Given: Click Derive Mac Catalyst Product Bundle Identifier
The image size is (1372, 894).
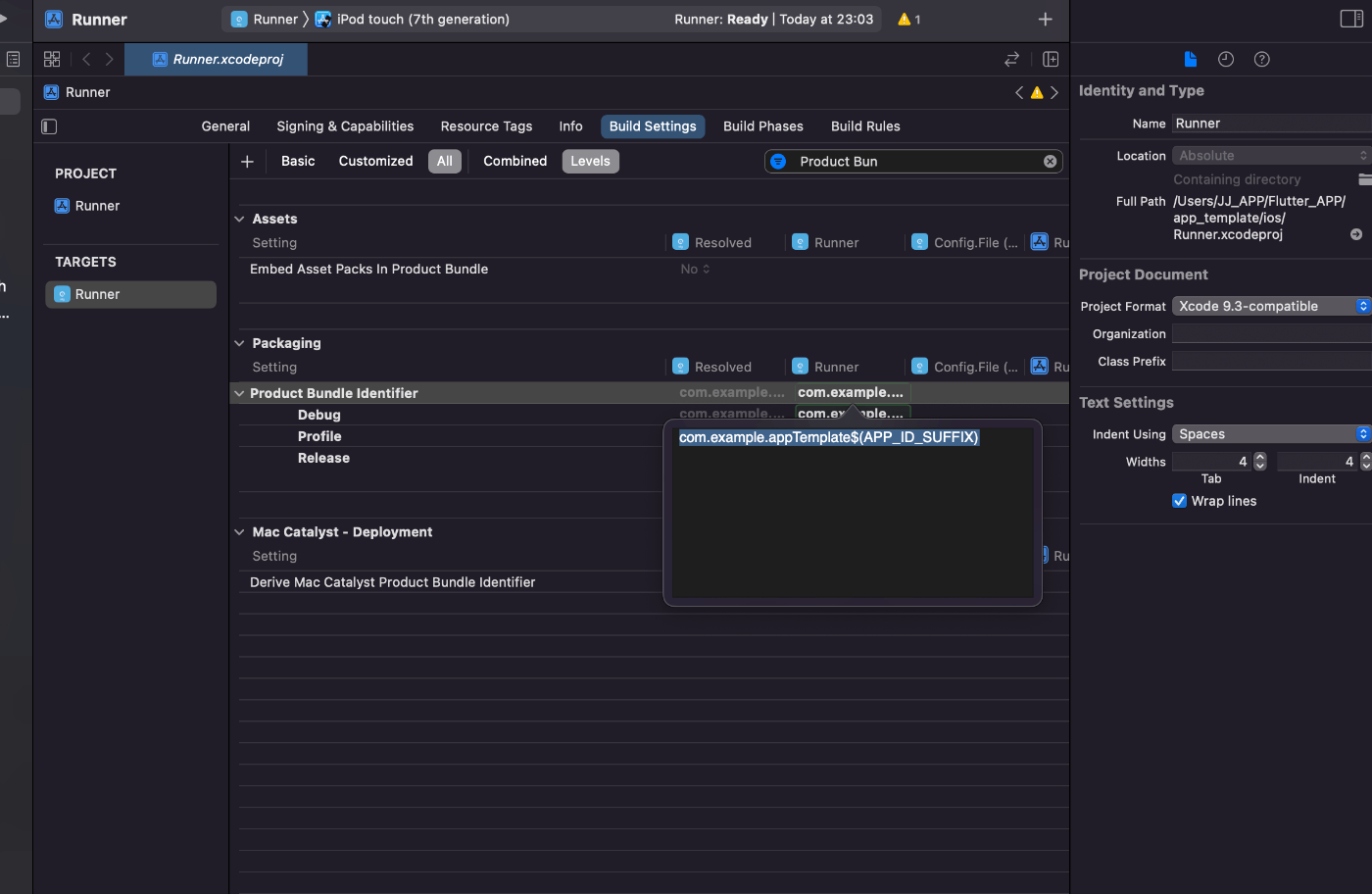Looking at the screenshot, I should pos(392,582).
